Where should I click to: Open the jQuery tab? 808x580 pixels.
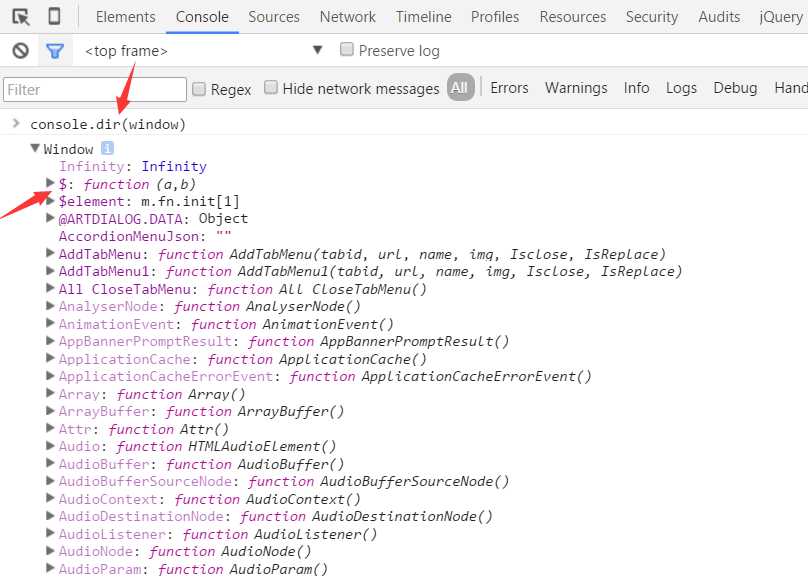tap(781, 16)
